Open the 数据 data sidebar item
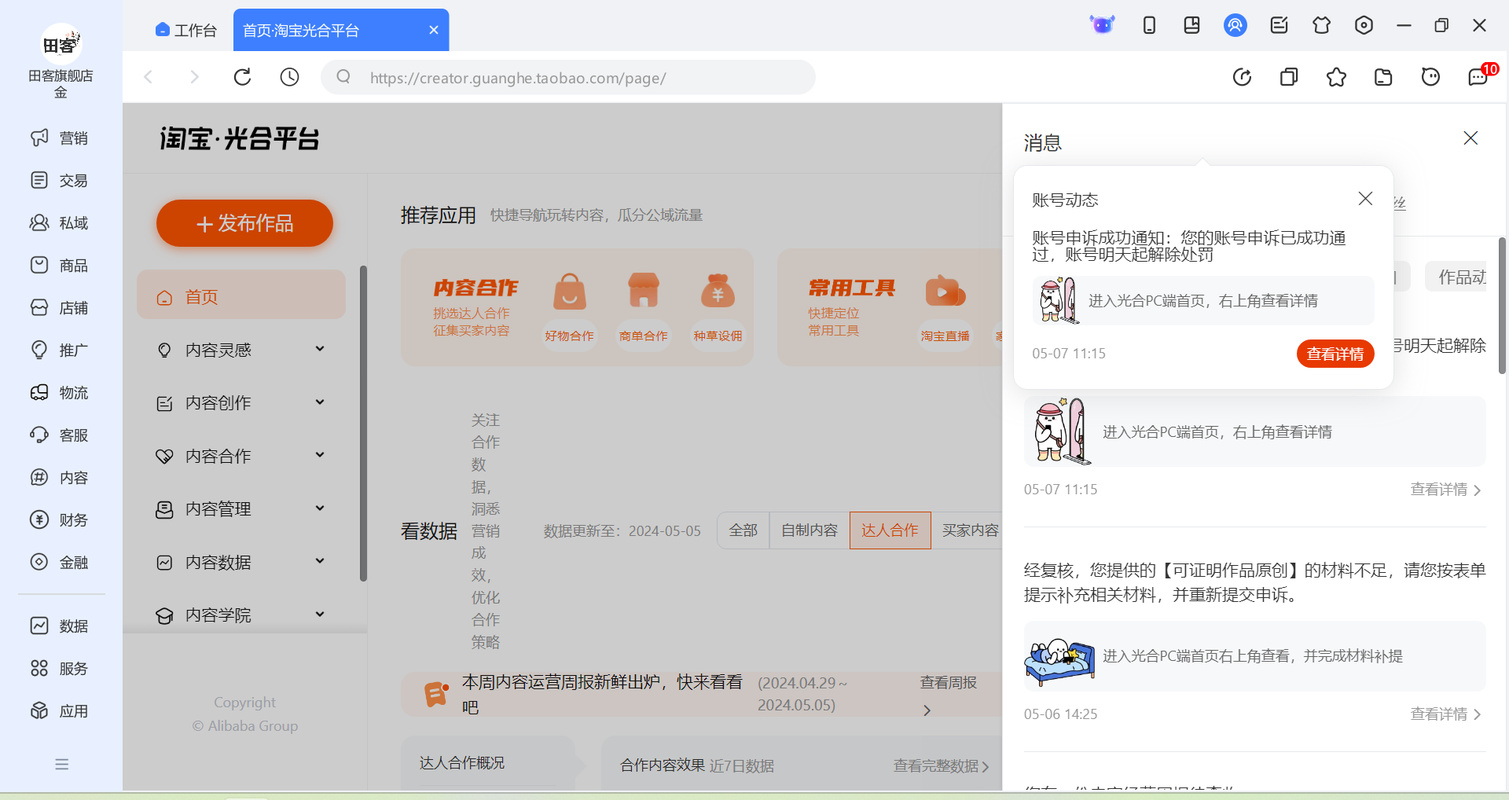1509x800 pixels. click(x=60, y=626)
